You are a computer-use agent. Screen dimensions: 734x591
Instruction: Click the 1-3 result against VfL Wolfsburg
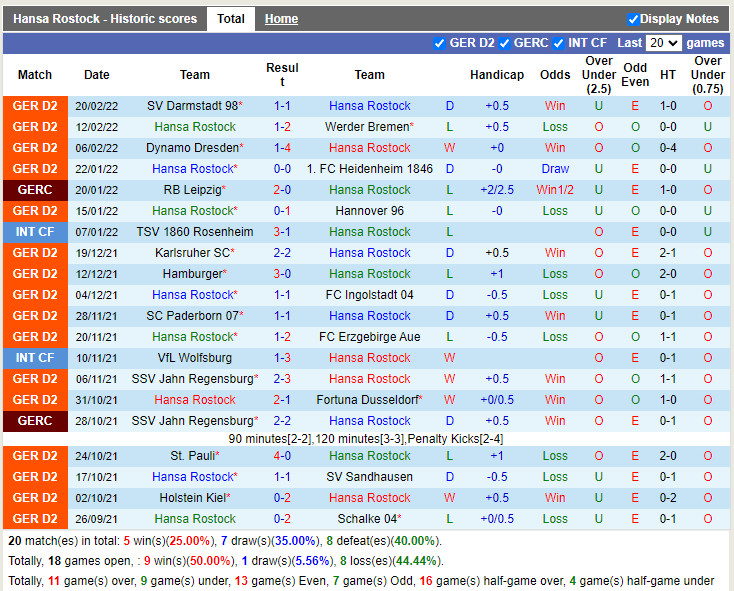click(282, 358)
